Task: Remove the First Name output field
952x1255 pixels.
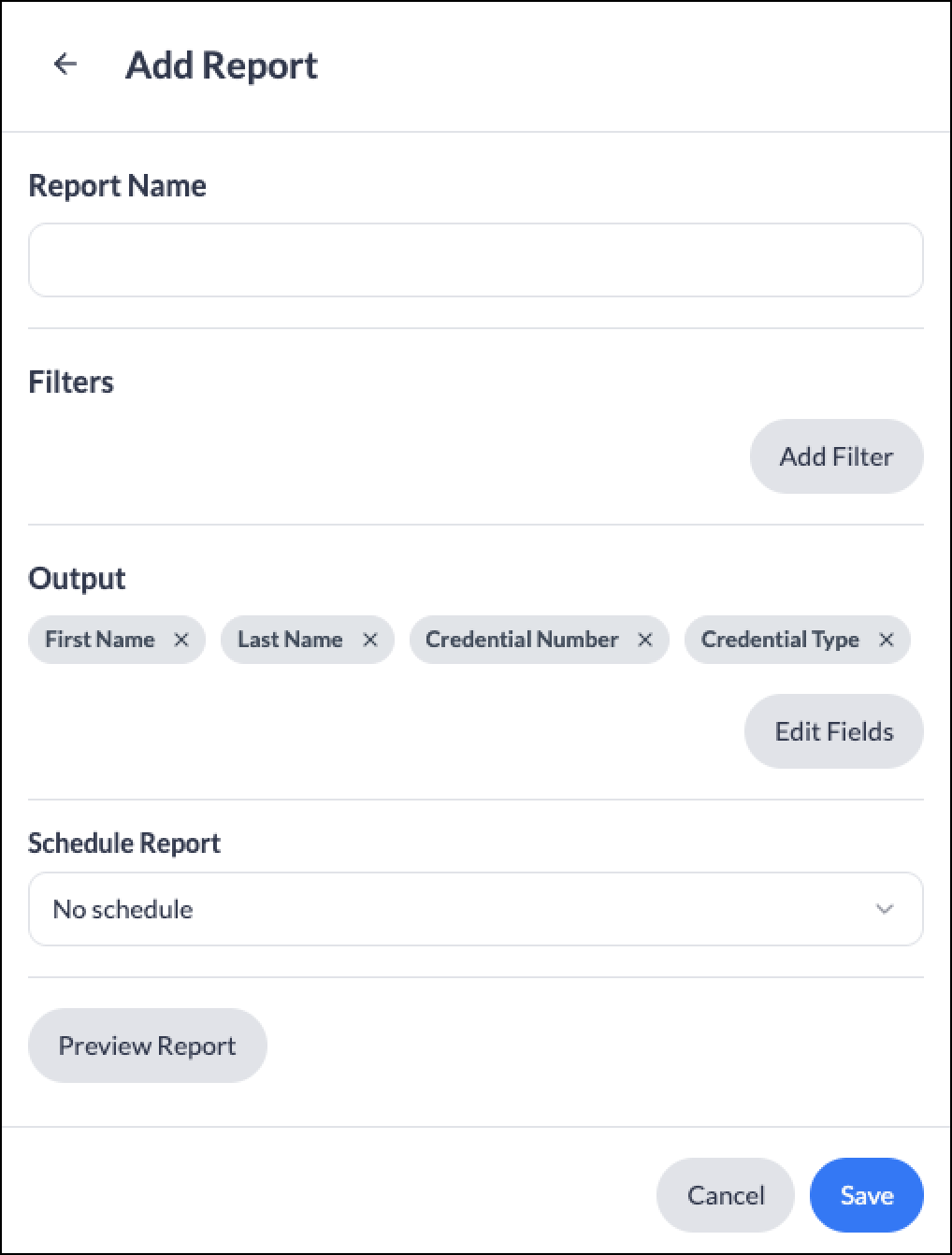Action: click(181, 640)
